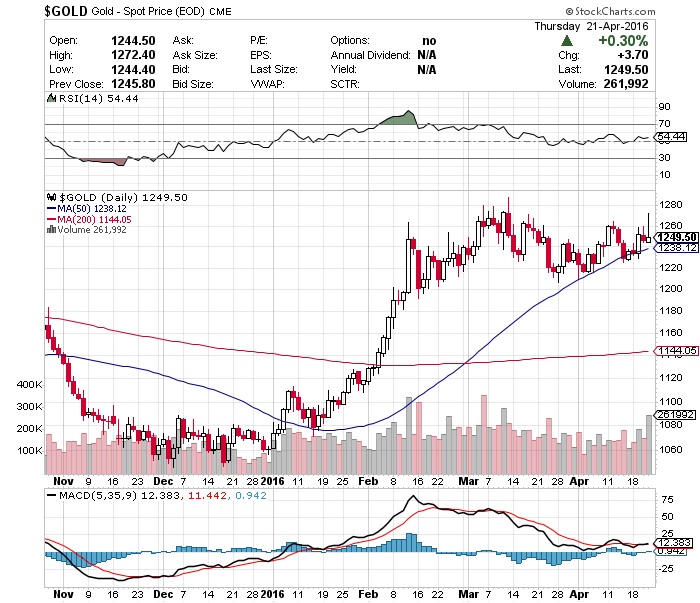
Task: Click the price axis label 1280
Action: (671, 205)
